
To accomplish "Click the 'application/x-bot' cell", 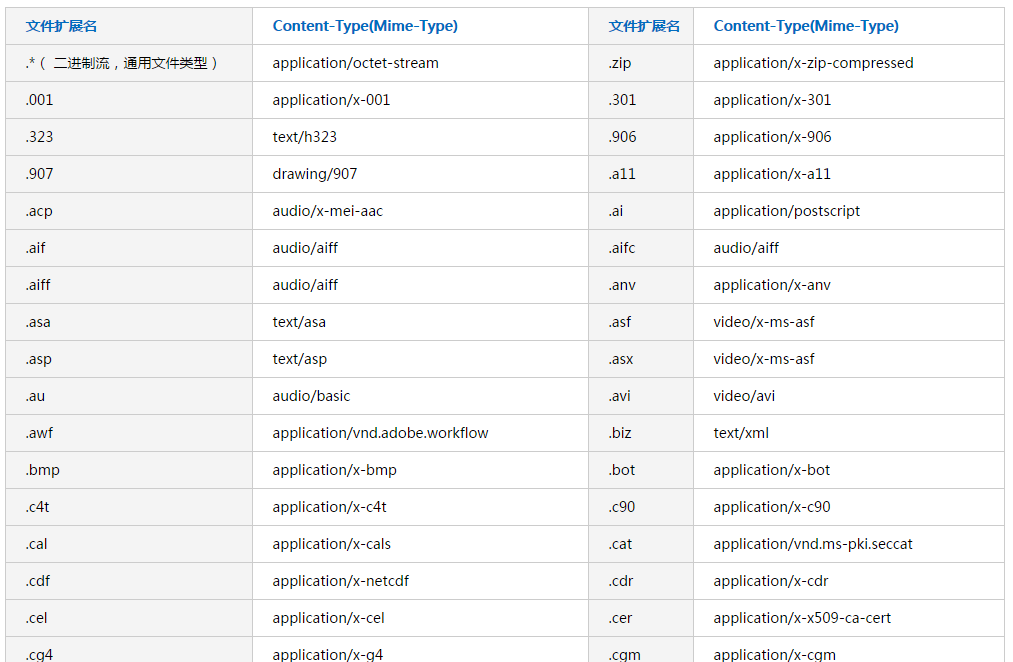I will click(849, 470).
